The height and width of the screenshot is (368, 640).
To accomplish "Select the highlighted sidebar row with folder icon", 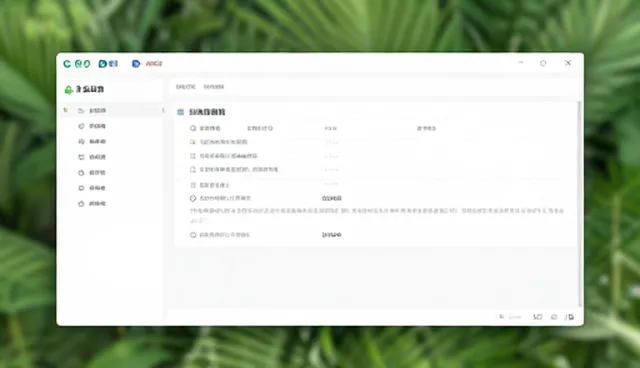I will click(x=112, y=111).
